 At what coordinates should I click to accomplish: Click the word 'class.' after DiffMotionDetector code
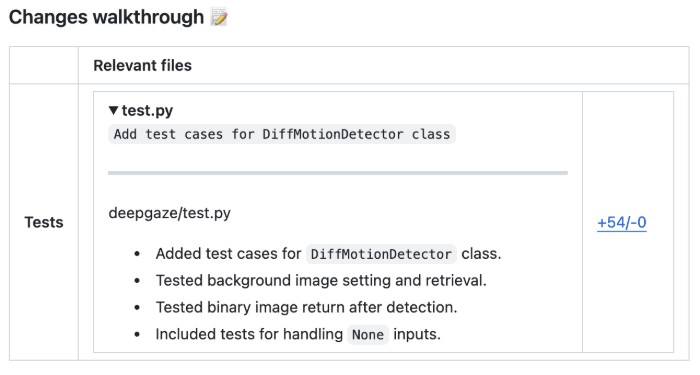pos(481,254)
